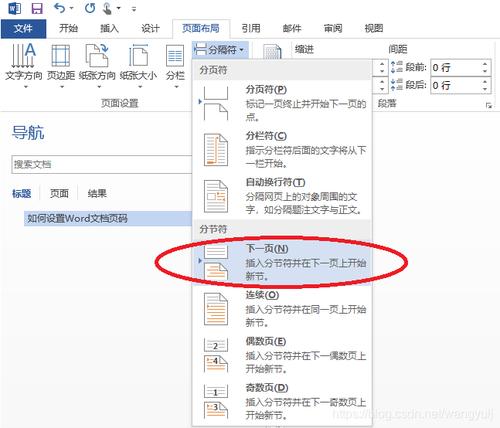Decrease 段前 spacing with down arrow

click(x=485, y=72)
